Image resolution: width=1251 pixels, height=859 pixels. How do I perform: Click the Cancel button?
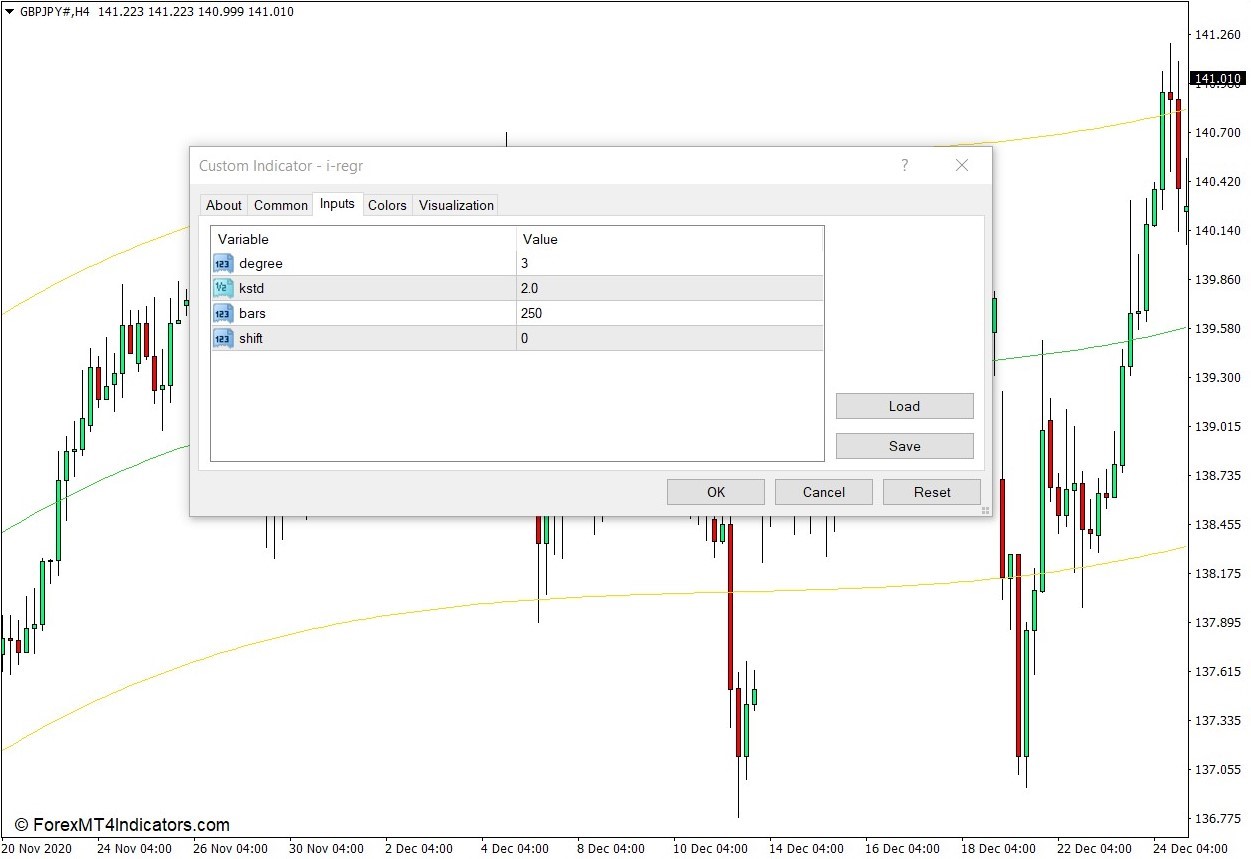point(824,492)
